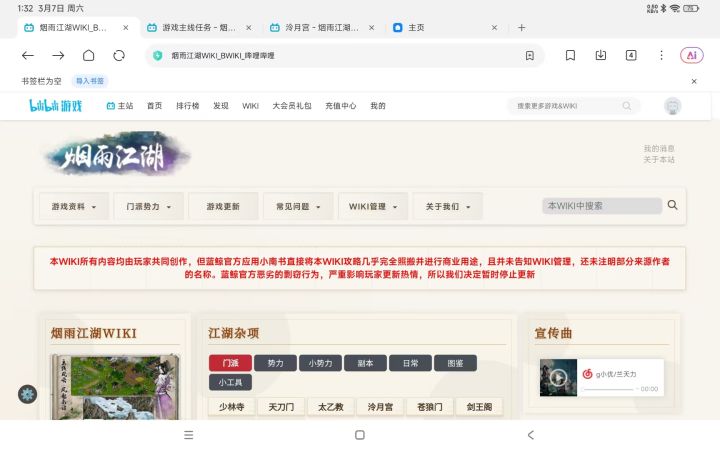Select the 小势力 category tab
The width and height of the screenshot is (720, 450).
coord(320,363)
